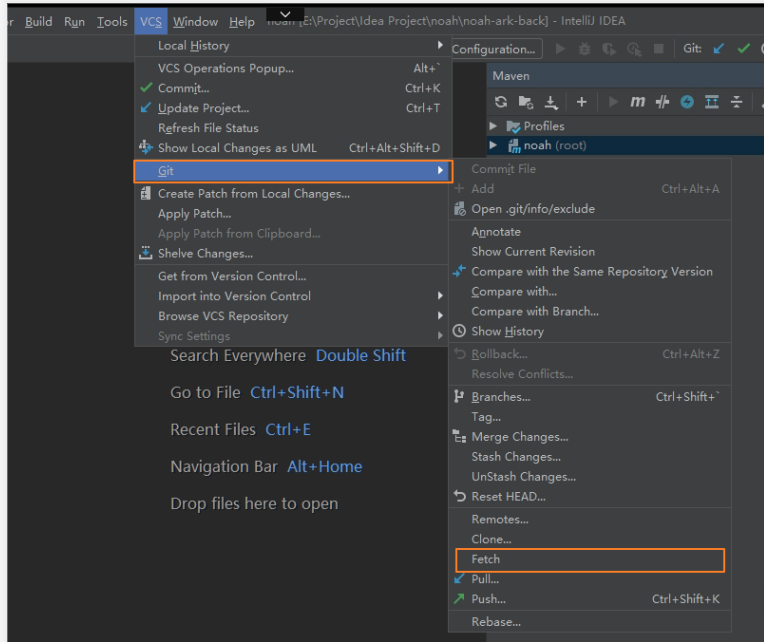This screenshot has width=764, height=642.
Task: Open Browse VCS Repository submenu
Action: (x=292, y=316)
